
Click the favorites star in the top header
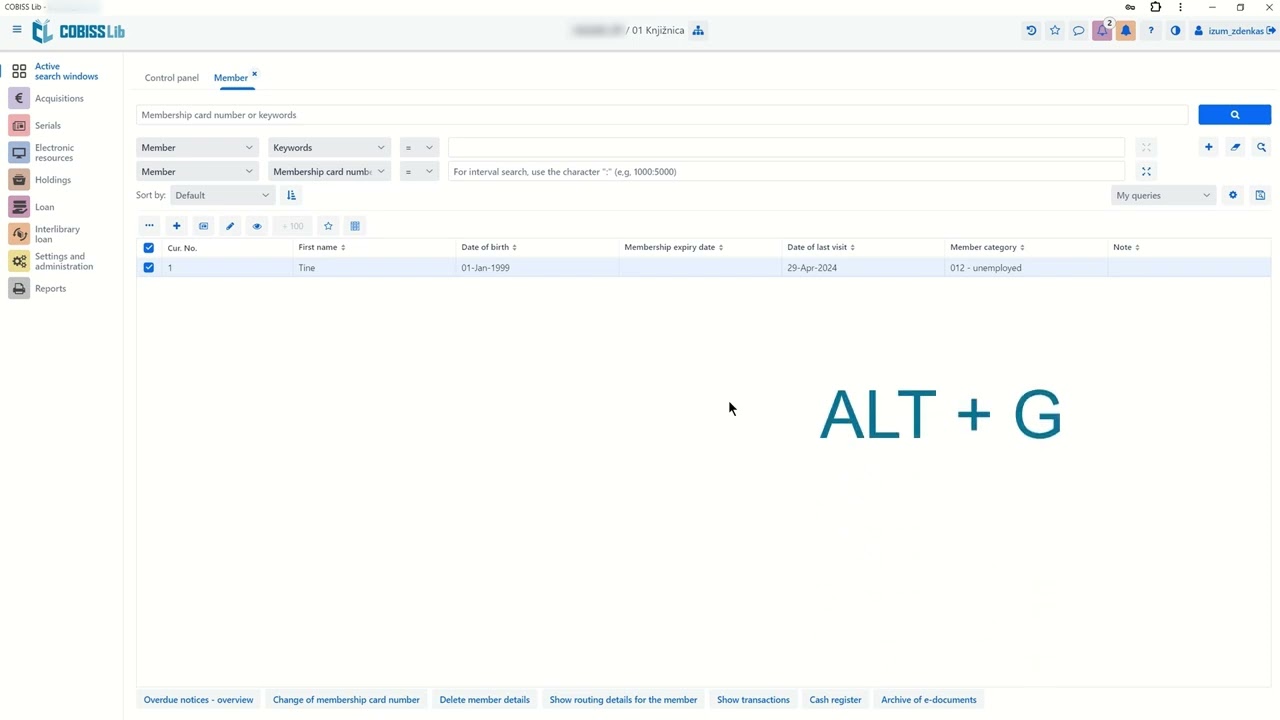click(1055, 31)
